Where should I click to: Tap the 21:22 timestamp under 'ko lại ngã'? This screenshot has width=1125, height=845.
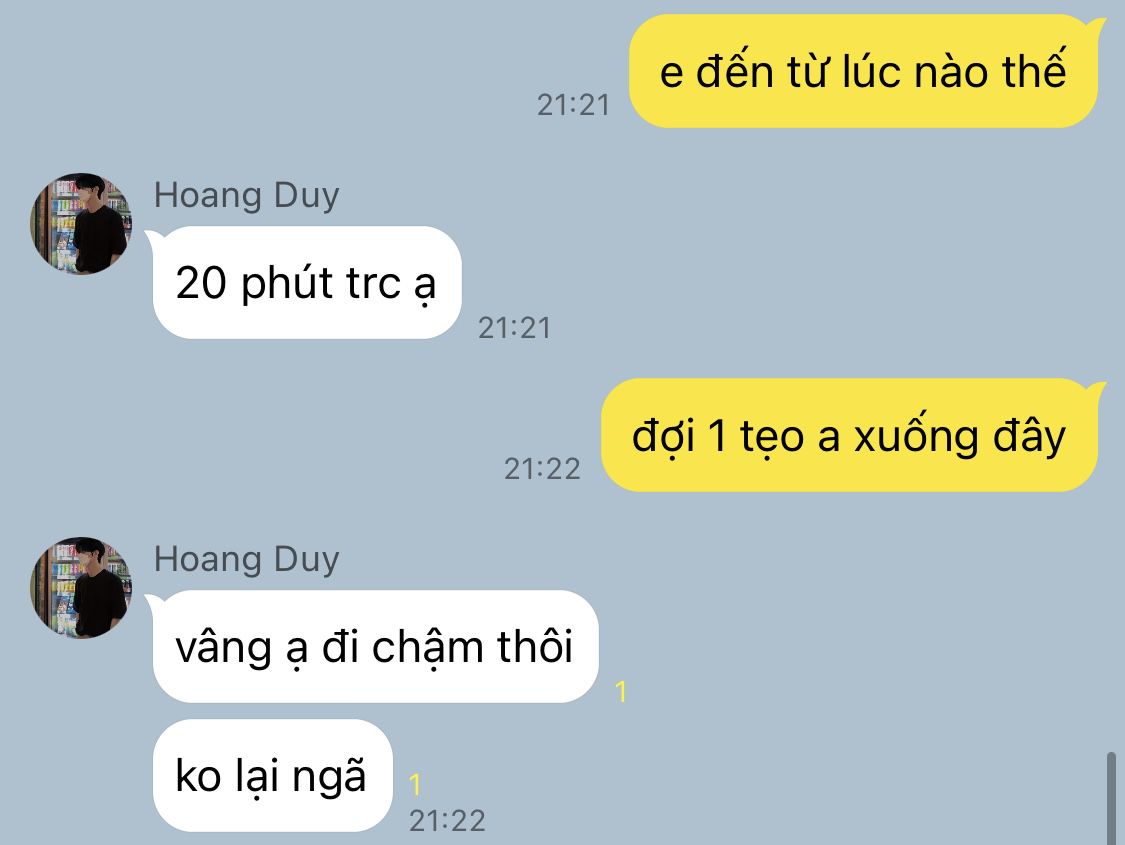click(447, 821)
